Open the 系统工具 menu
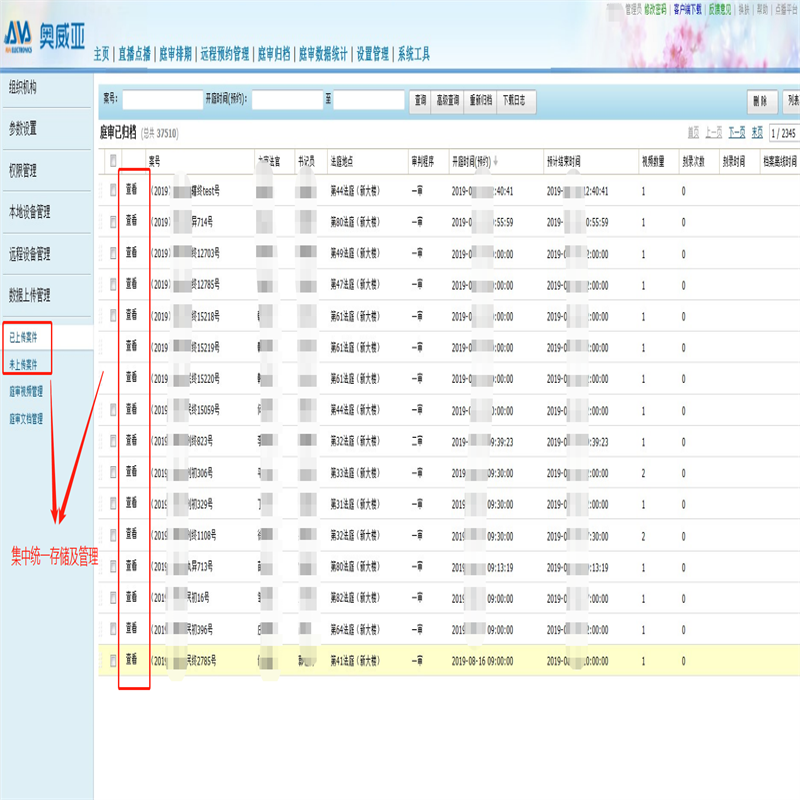 pyautogui.click(x=414, y=54)
